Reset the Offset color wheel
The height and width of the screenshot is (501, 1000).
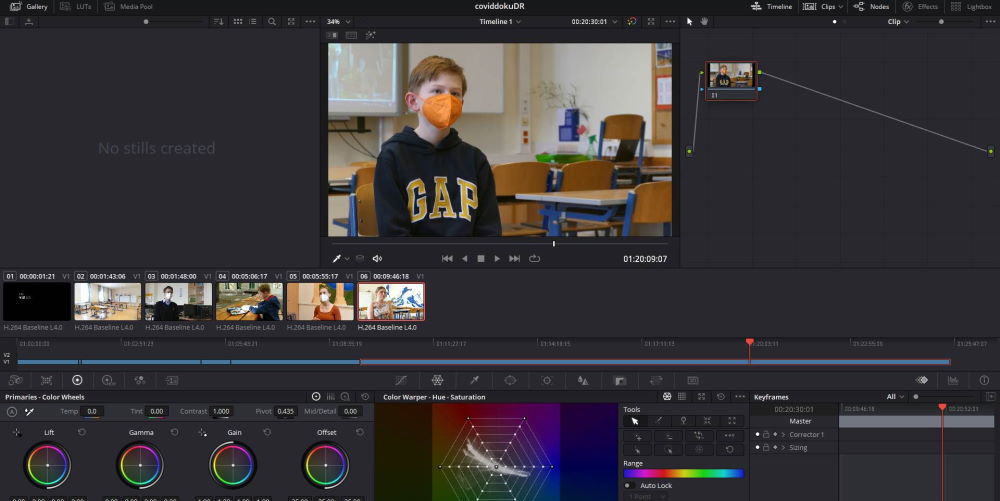click(360, 432)
